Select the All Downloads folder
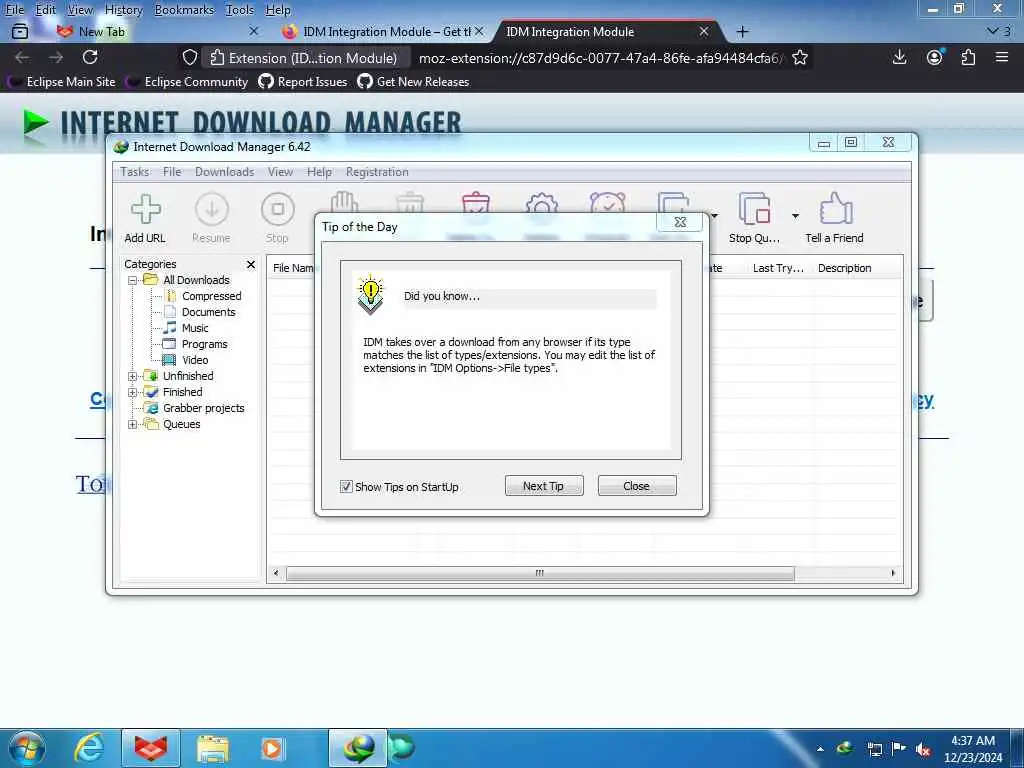Screen dimensions: 1024x768 click(x=196, y=280)
